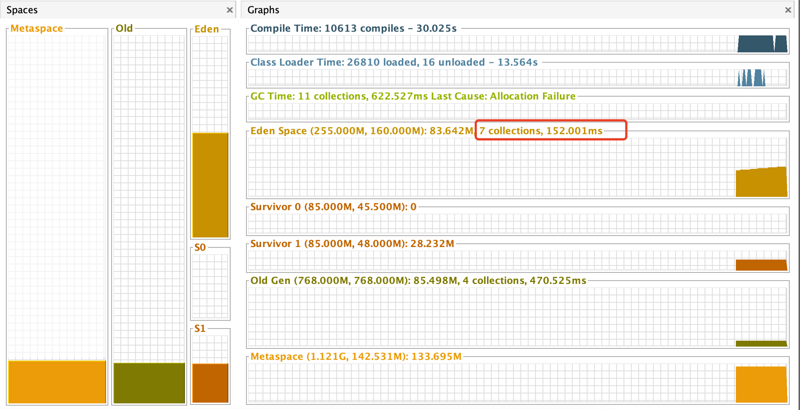
Task: Click the GC Time graph
Action: tap(517, 111)
